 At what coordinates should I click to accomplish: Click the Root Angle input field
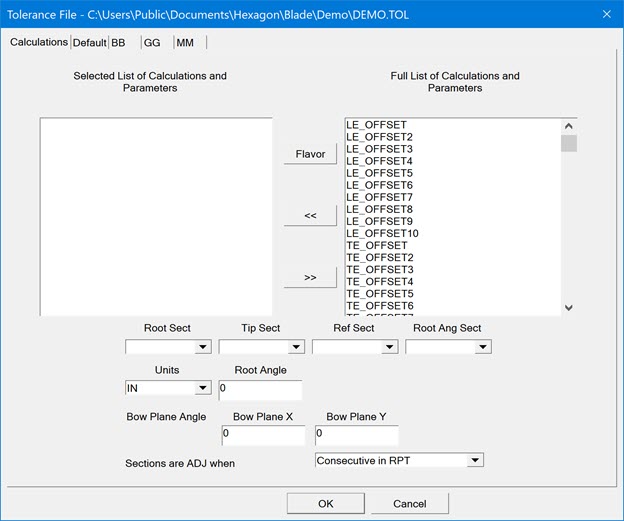[x=259, y=389]
